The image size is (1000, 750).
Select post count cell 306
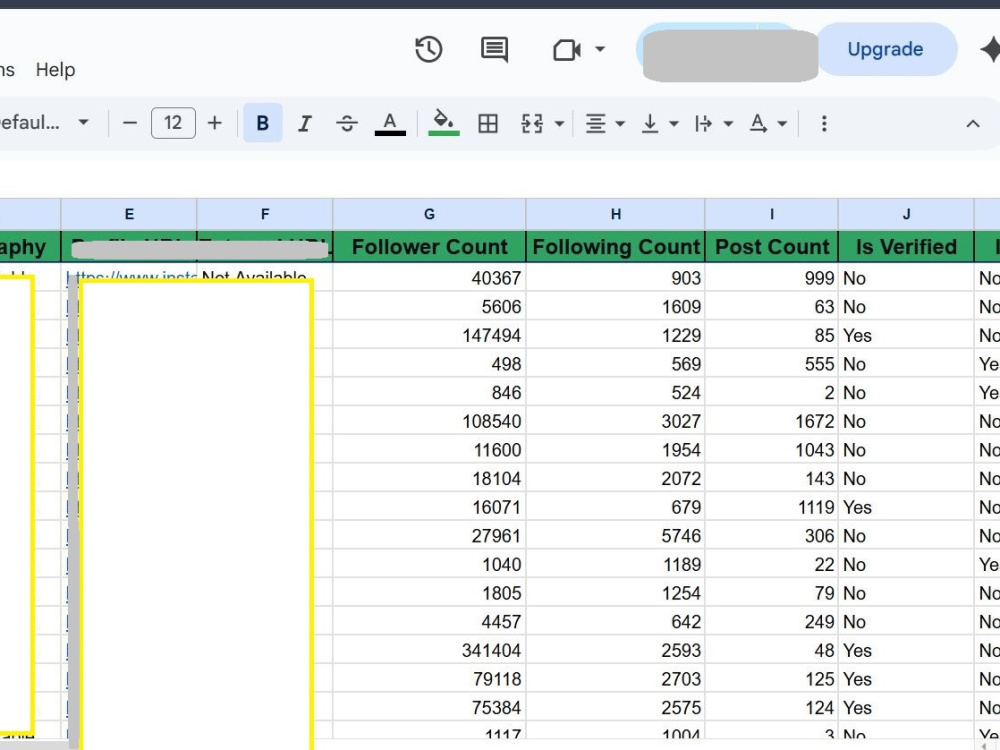(x=772, y=536)
